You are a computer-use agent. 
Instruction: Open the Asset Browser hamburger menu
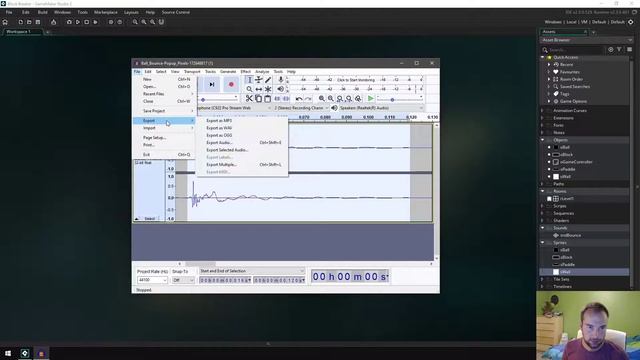tap(629, 49)
